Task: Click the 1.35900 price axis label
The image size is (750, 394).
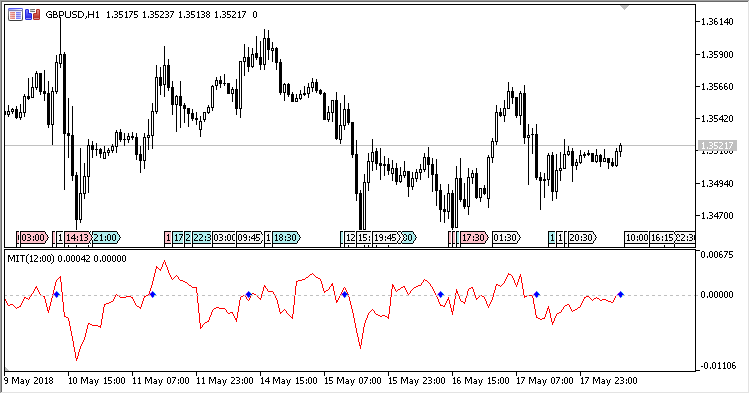Action: 717,55
